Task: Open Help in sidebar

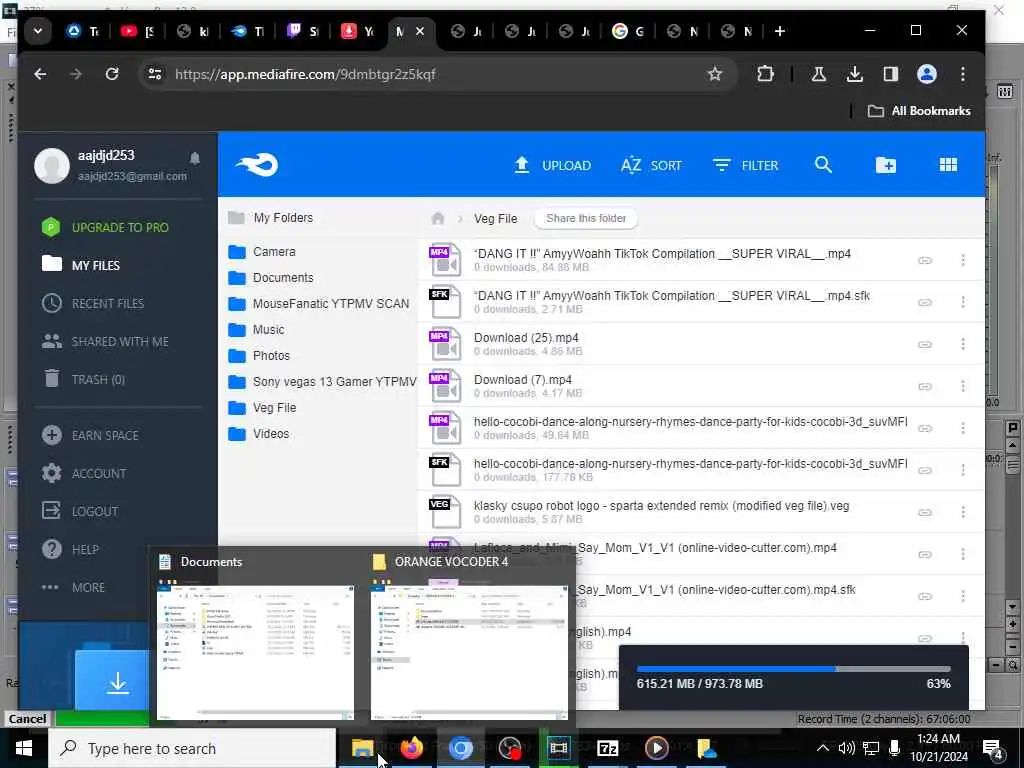Action: point(71,549)
